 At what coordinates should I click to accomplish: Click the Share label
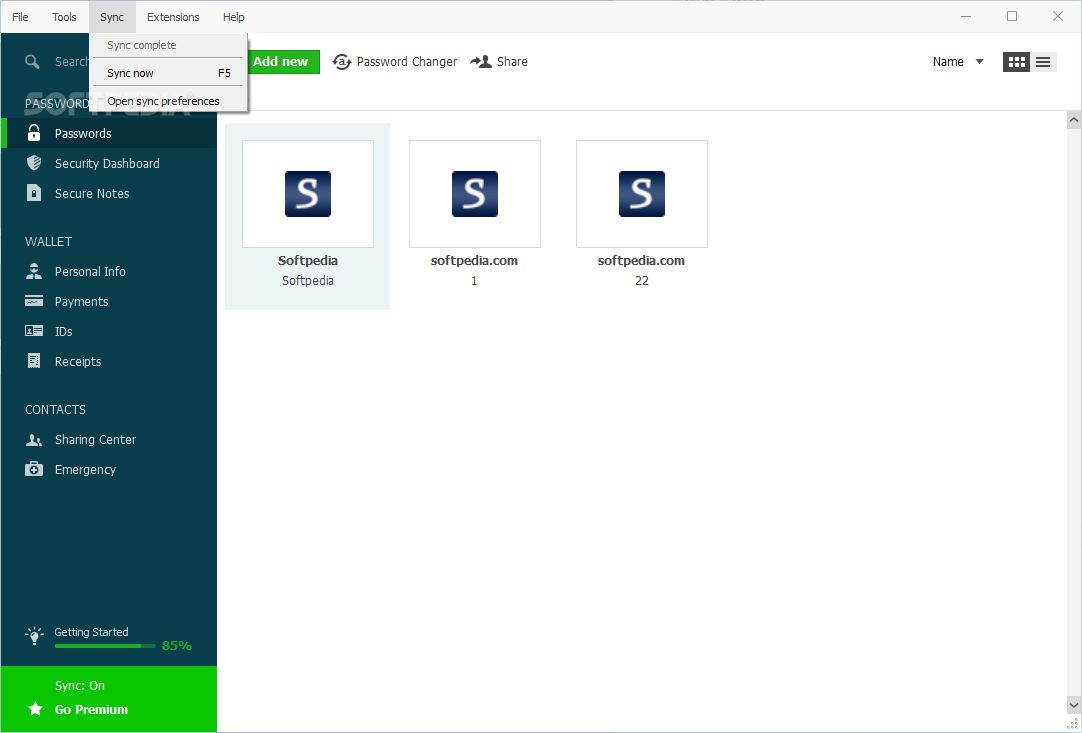[512, 61]
